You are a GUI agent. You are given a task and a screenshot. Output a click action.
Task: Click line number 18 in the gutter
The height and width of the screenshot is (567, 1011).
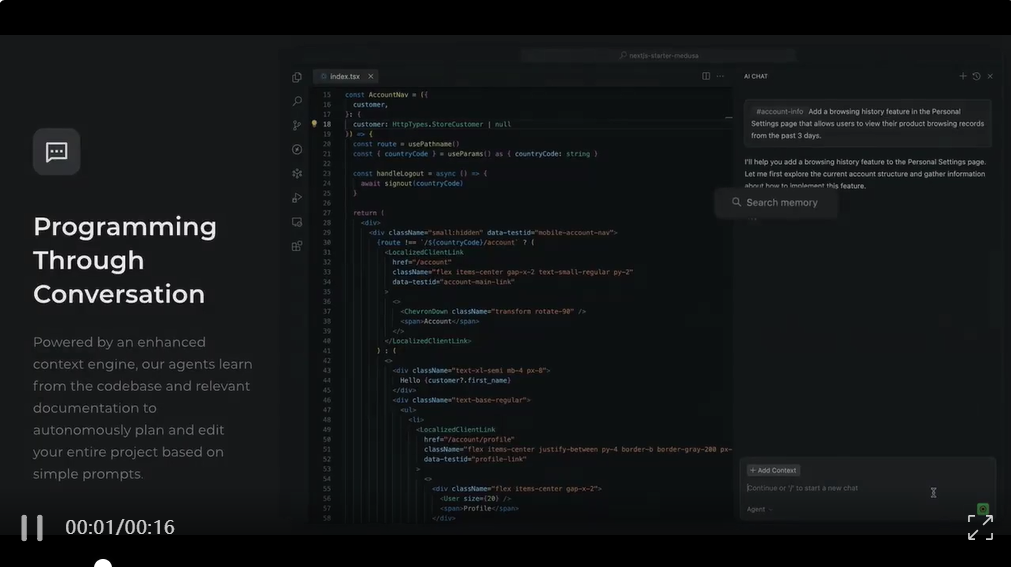[327, 124]
